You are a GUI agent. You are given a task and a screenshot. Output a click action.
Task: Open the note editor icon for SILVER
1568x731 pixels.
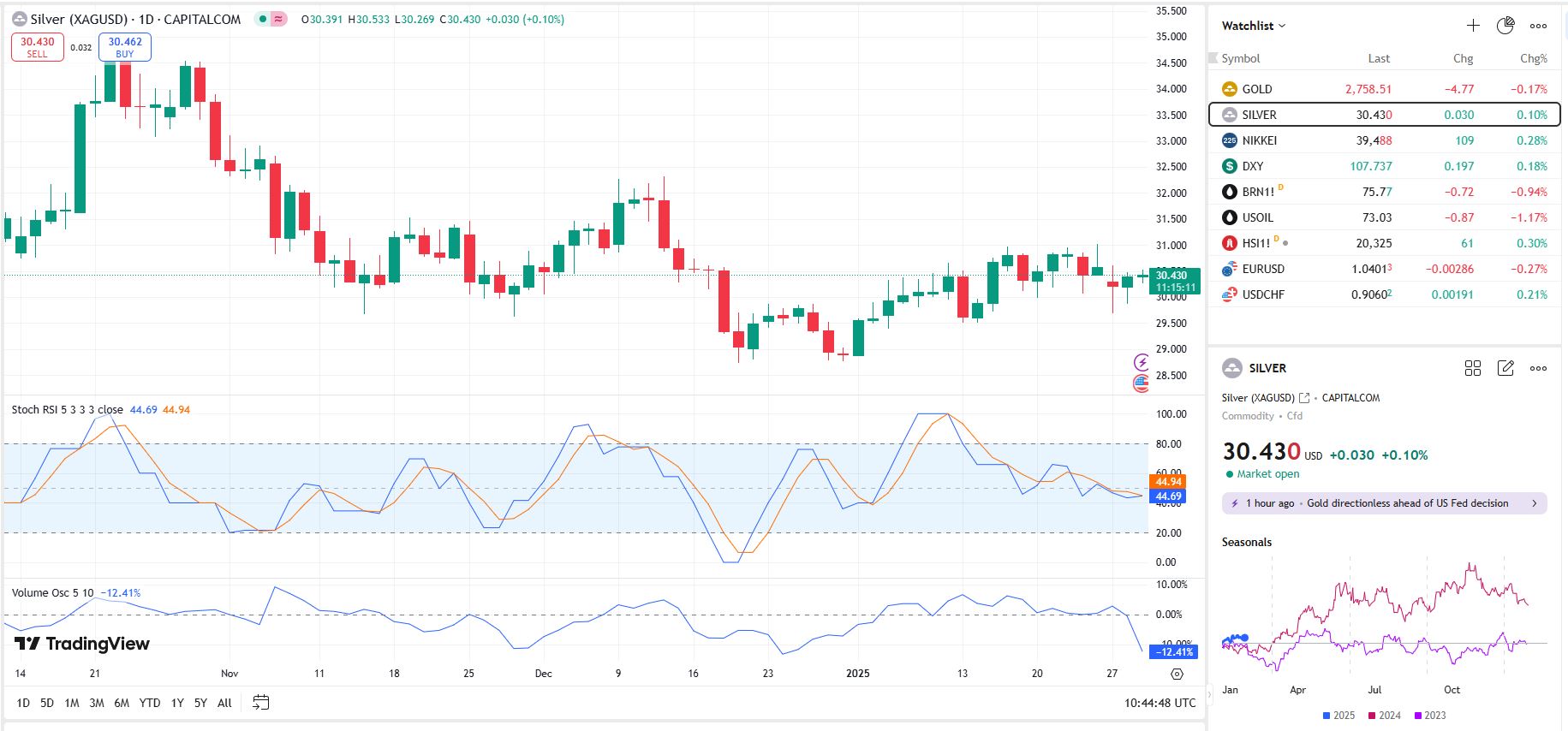pos(1505,368)
